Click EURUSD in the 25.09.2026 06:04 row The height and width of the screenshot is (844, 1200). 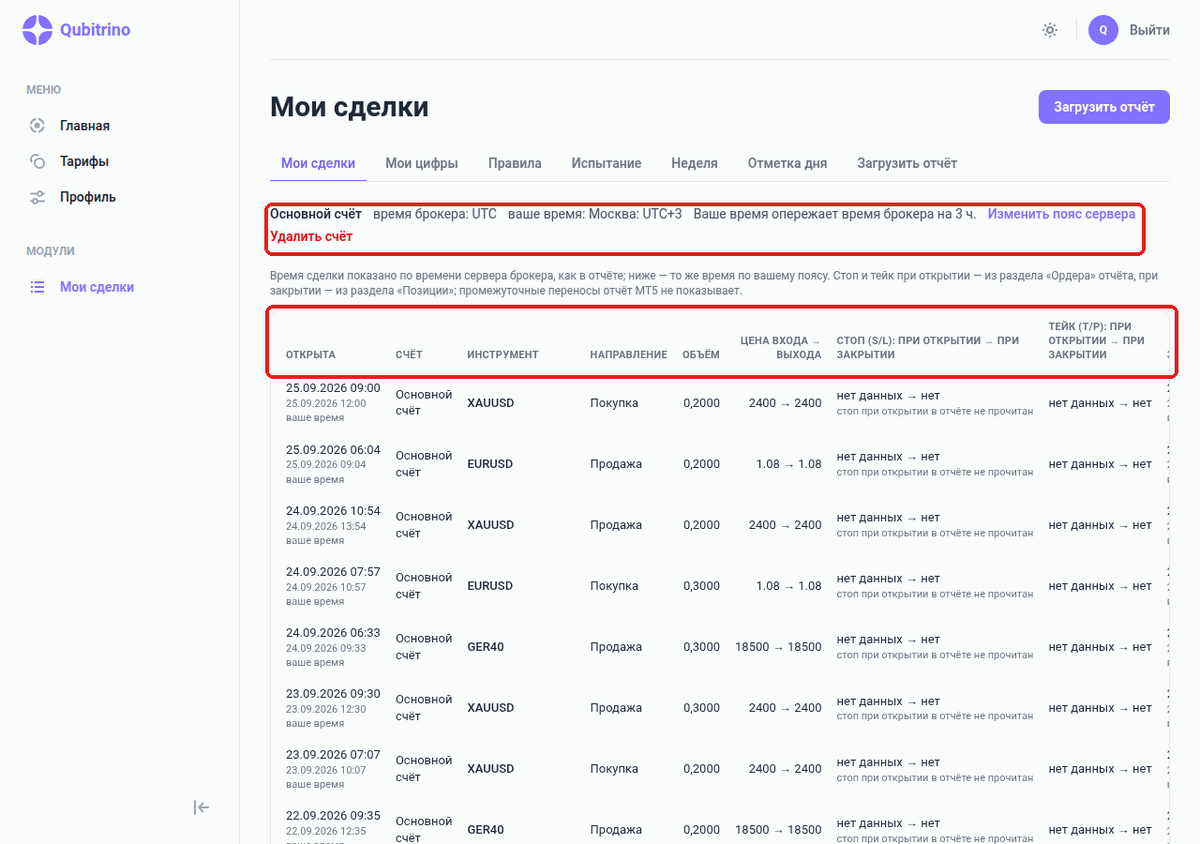tap(490, 464)
